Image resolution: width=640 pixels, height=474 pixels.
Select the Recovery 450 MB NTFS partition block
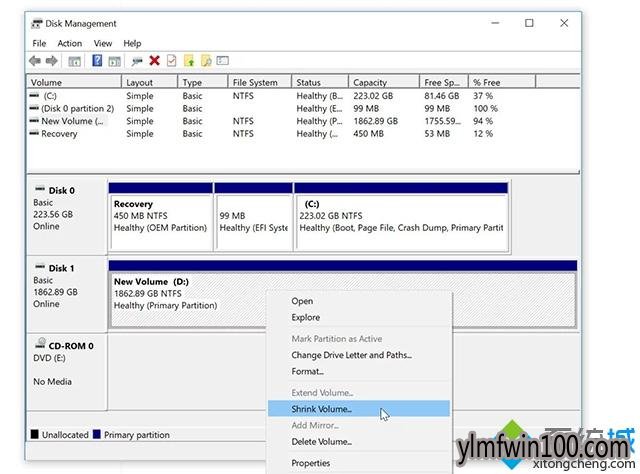click(161, 217)
